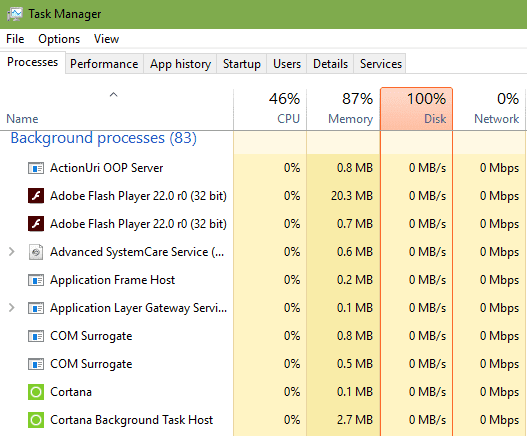This screenshot has height=436, width=527.
Task: Click the ActionUri OOP Server process icon
Action: (36, 168)
